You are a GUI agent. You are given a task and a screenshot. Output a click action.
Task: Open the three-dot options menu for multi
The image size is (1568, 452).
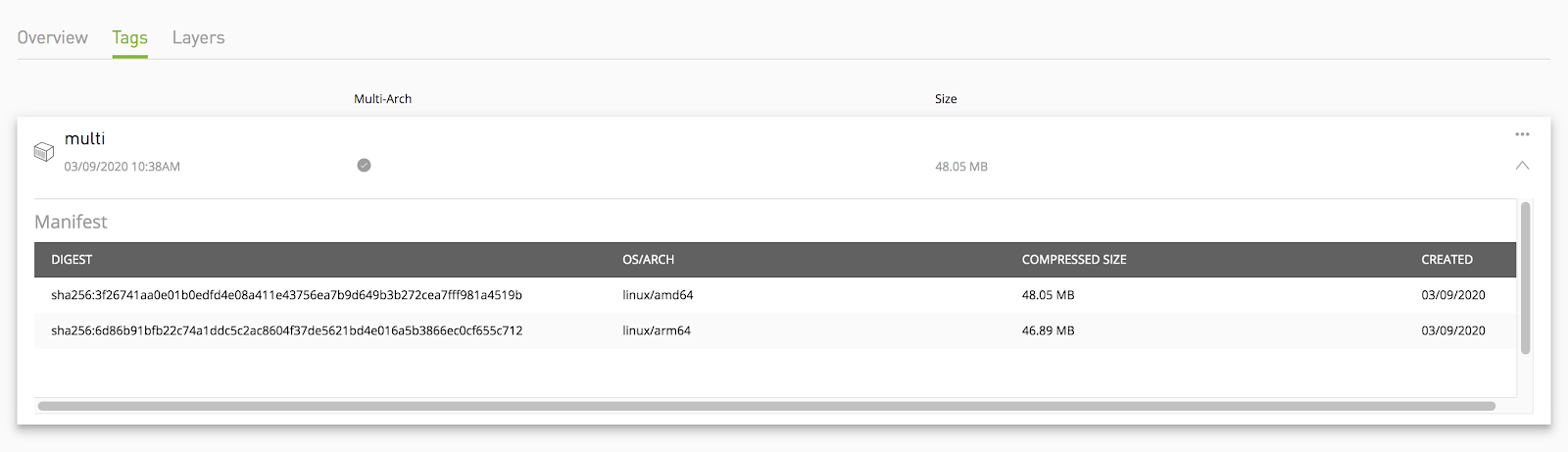pos(1522,134)
